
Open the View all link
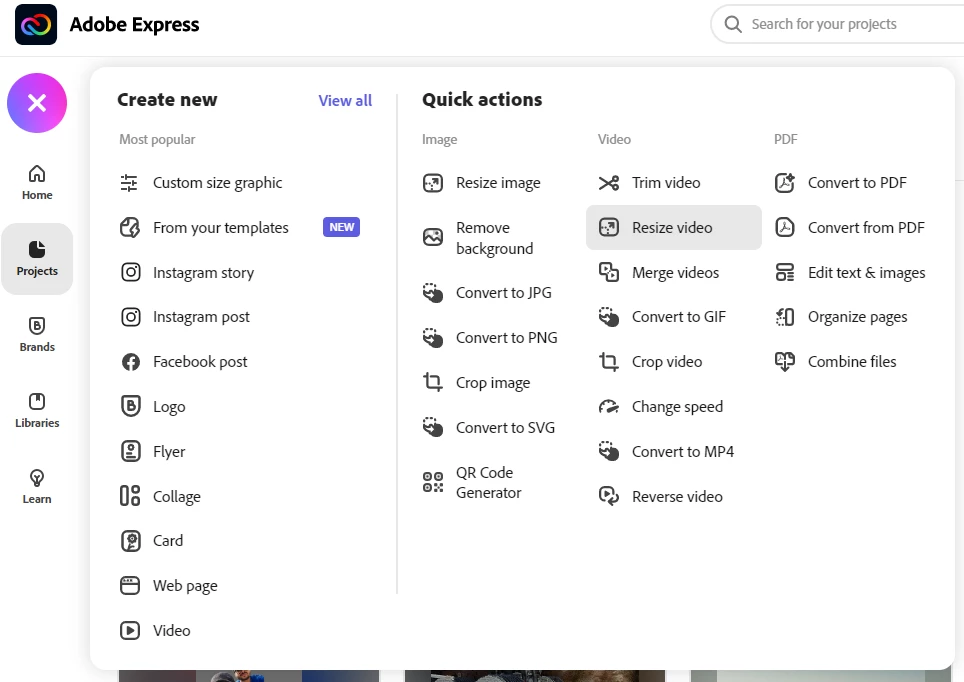pos(345,100)
